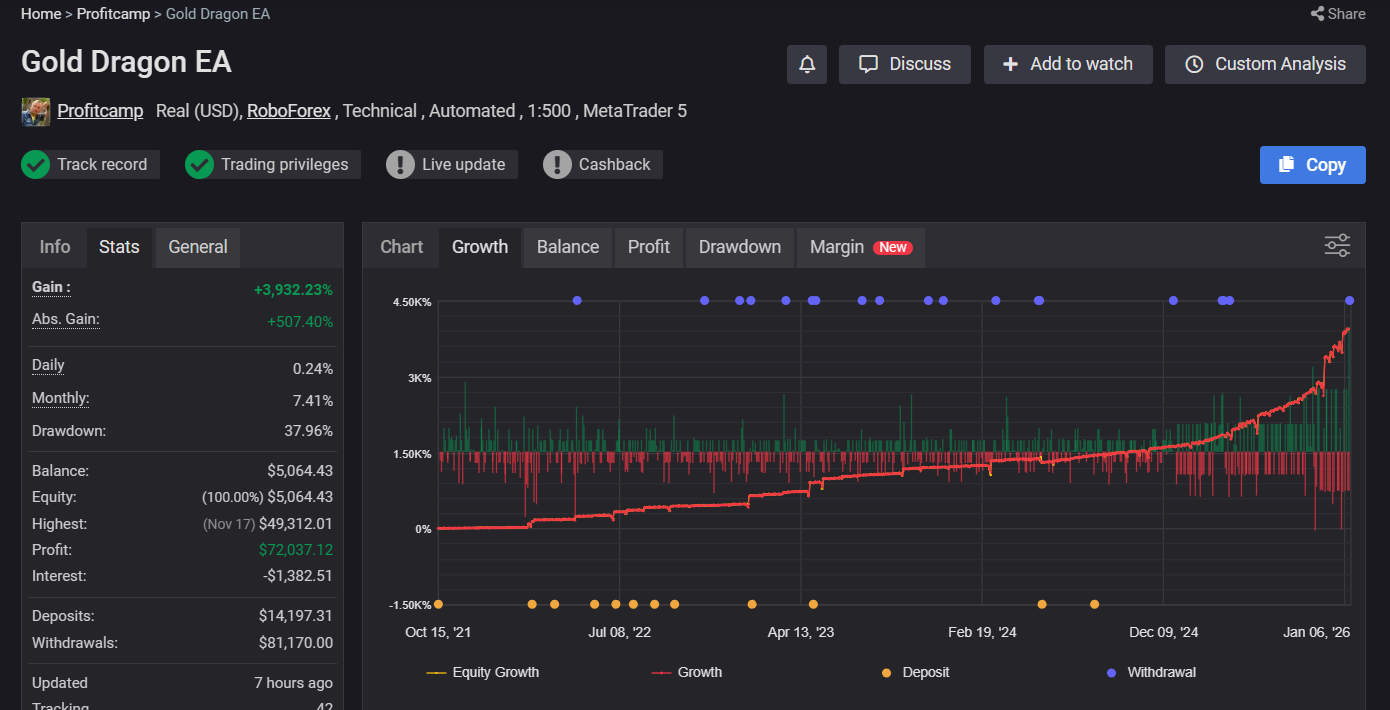This screenshot has height=710, width=1390.
Task: Click the Cashback exclamation icon
Action: click(x=557, y=165)
